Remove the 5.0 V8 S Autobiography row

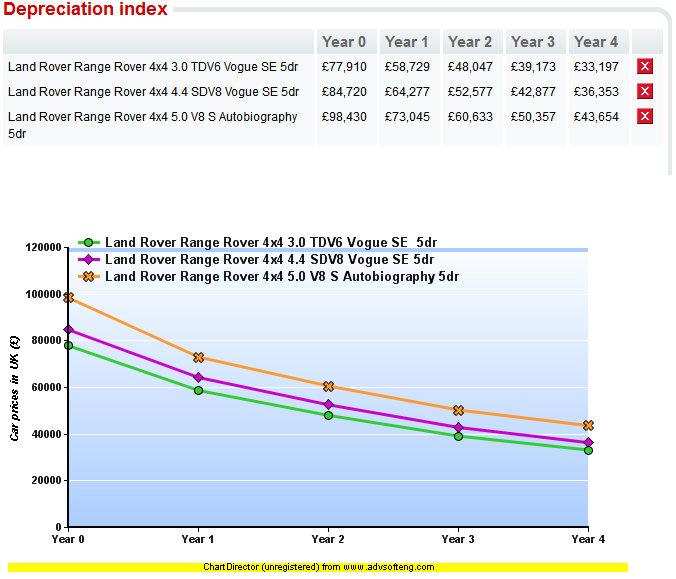pos(645,116)
